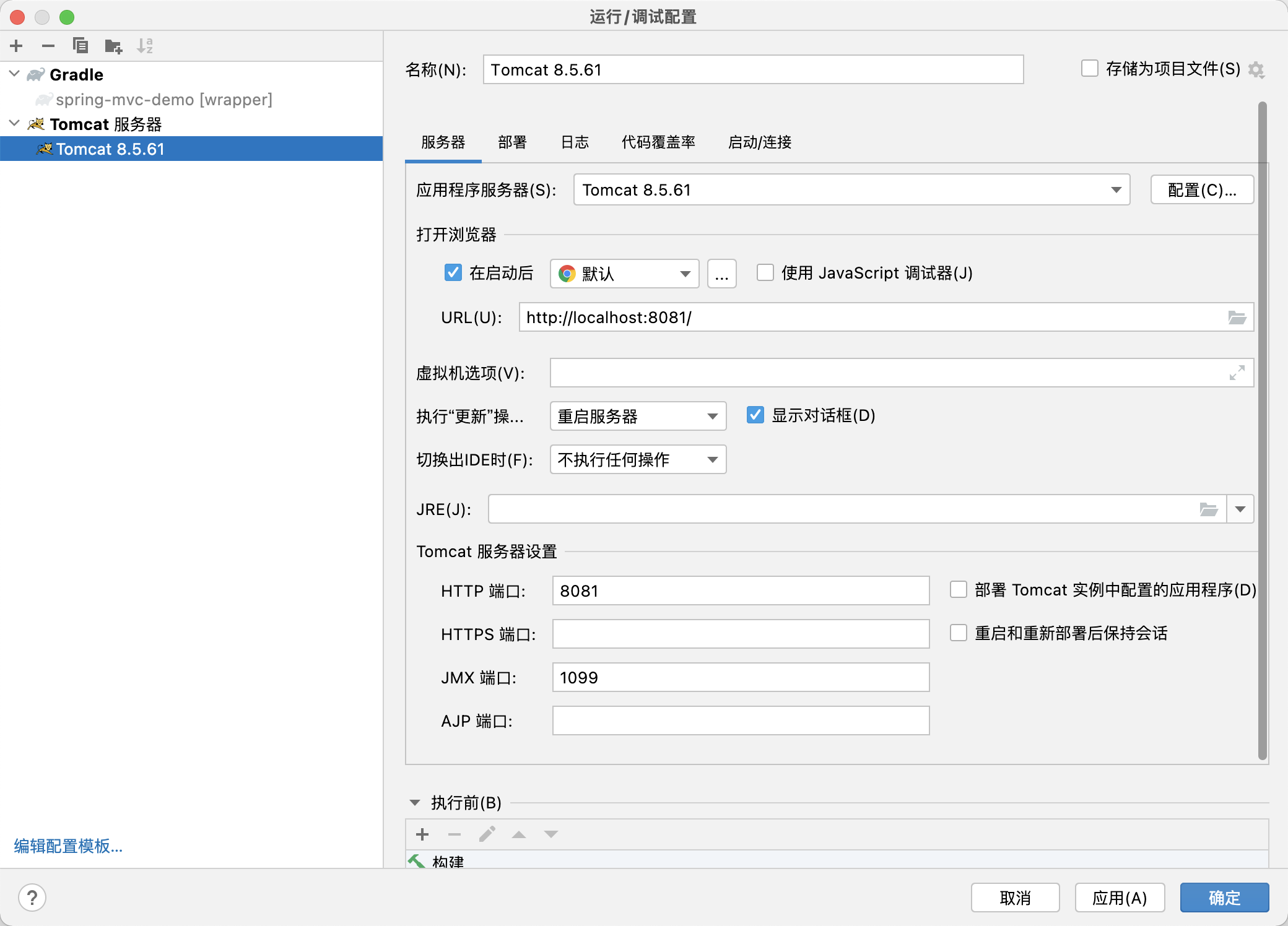Click the 应用(A) apply button
Viewport: 1288px width, 926px height.
click(x=1120, y=898)
